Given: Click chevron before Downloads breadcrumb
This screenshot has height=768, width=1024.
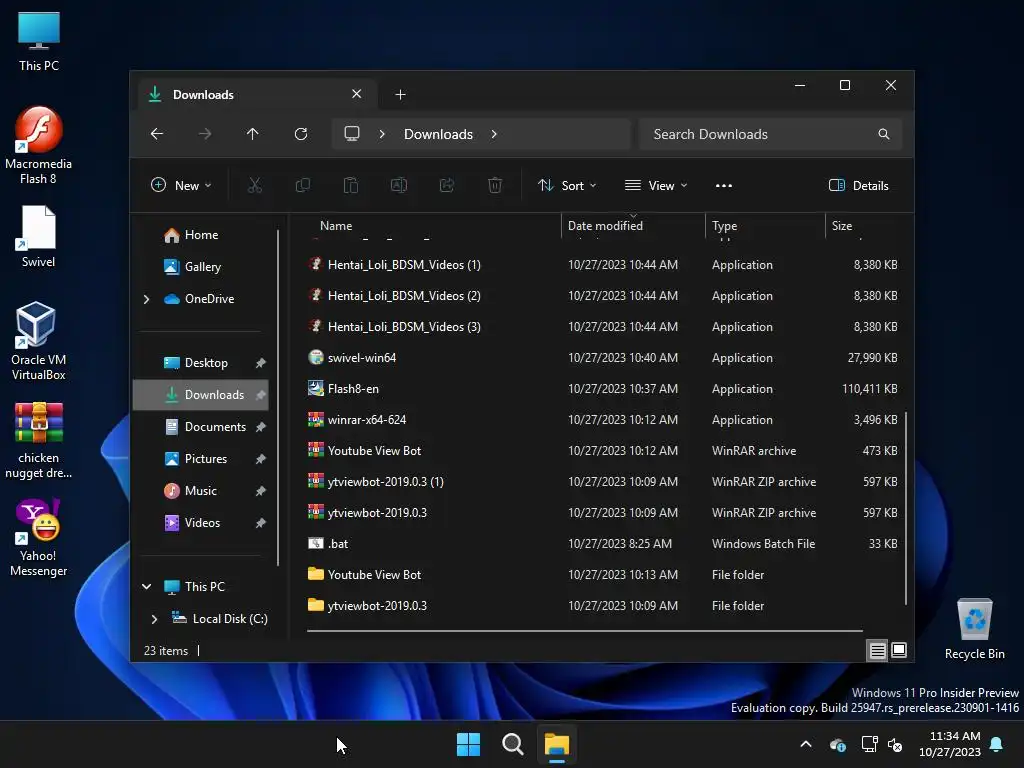Looking at the screenshot, I should (x=382, y=134).
